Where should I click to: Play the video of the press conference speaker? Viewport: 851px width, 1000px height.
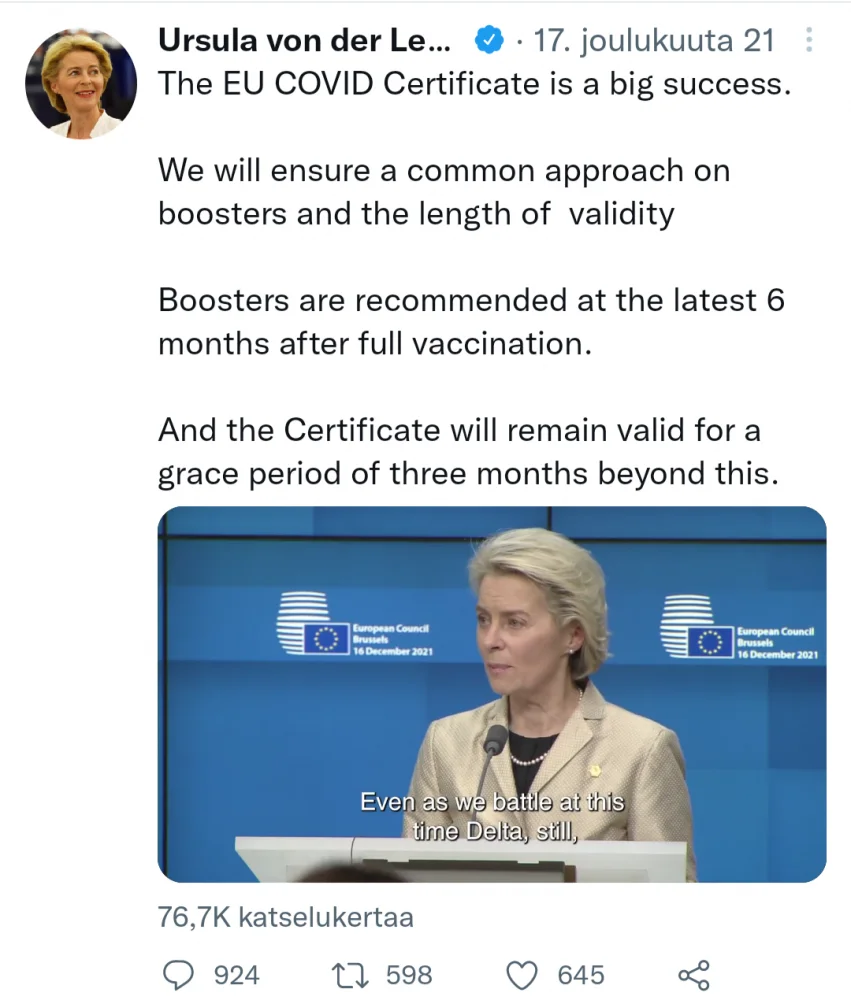(x=492, y=694)
